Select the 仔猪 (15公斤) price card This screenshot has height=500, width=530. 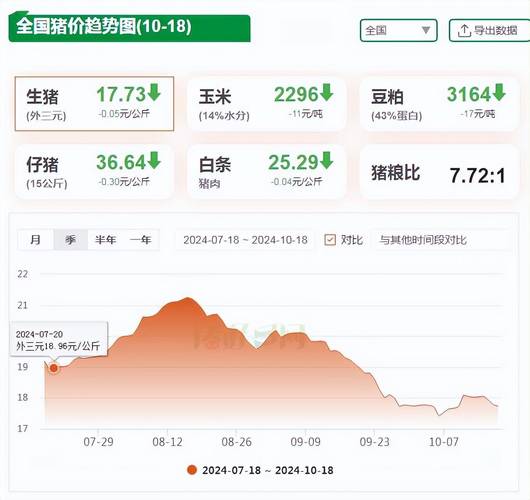(x=94, y=171)
